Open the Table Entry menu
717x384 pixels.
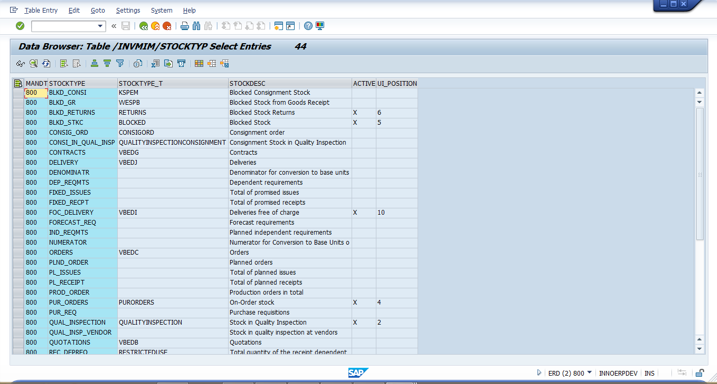pos(41,11)
